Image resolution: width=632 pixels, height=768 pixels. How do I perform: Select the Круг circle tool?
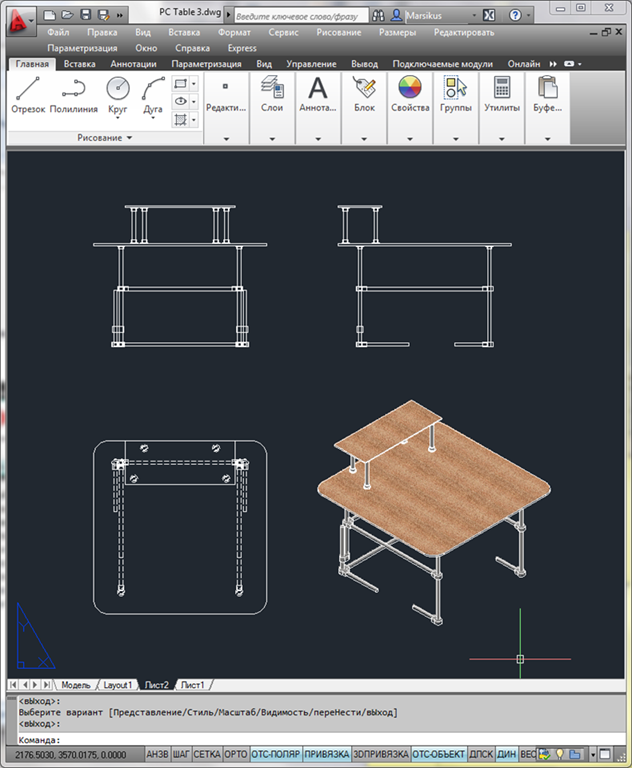point(118,96)
